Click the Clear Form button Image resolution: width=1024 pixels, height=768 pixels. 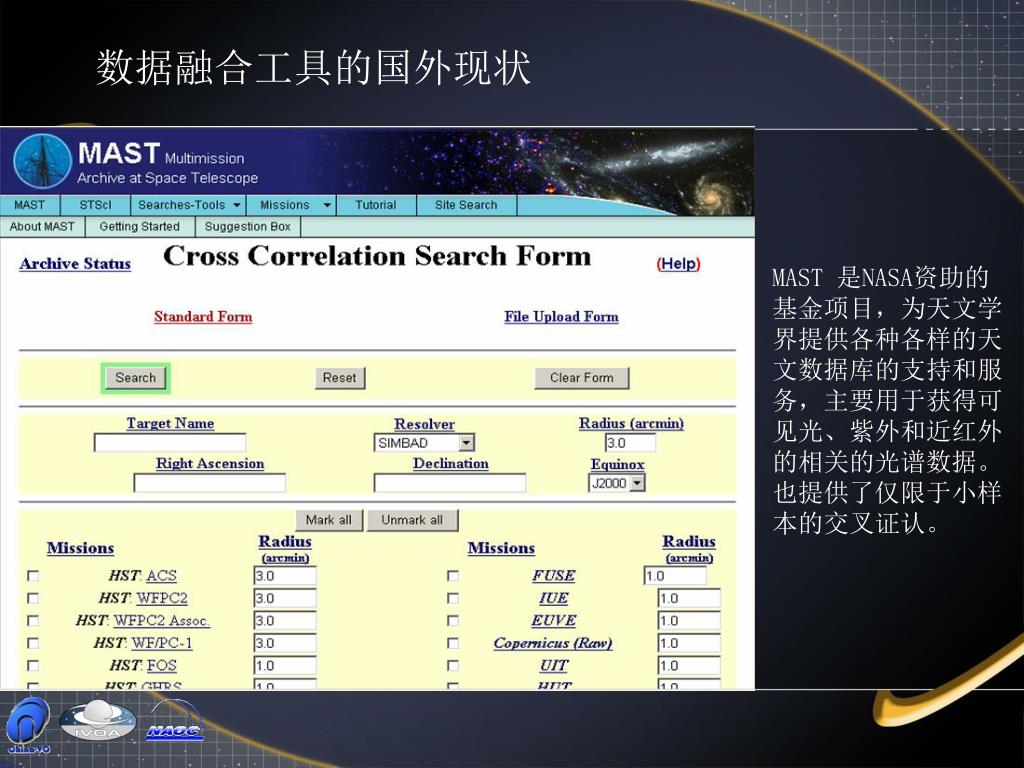(x=582, y=378)
